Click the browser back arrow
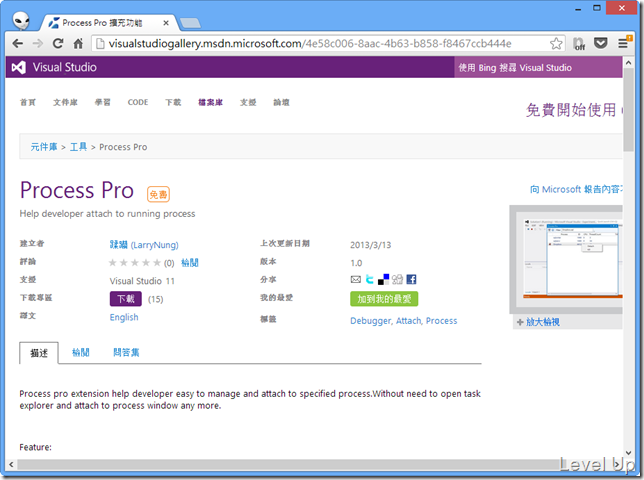This screenshot has height=480, width=644. click(18, 43)
